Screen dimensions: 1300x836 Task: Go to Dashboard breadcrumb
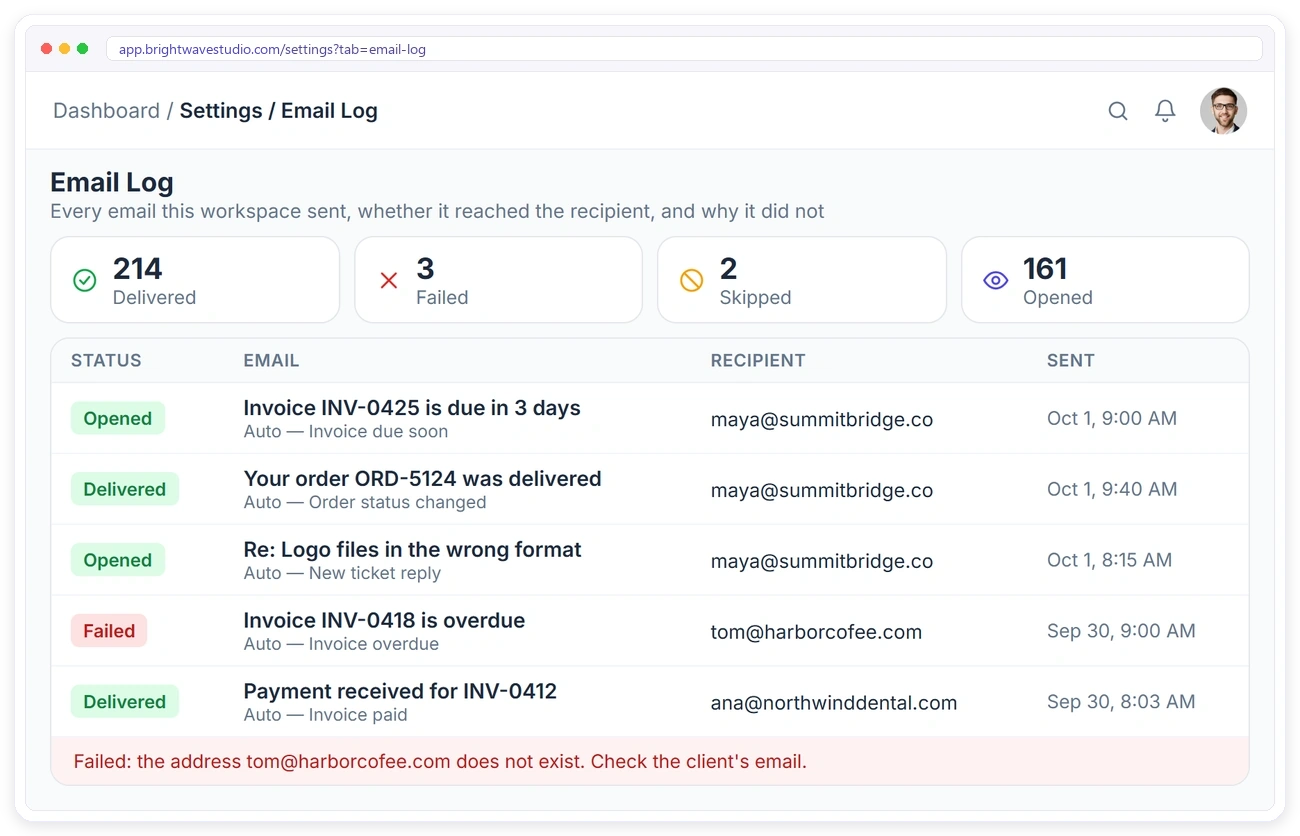coord(106,111)
